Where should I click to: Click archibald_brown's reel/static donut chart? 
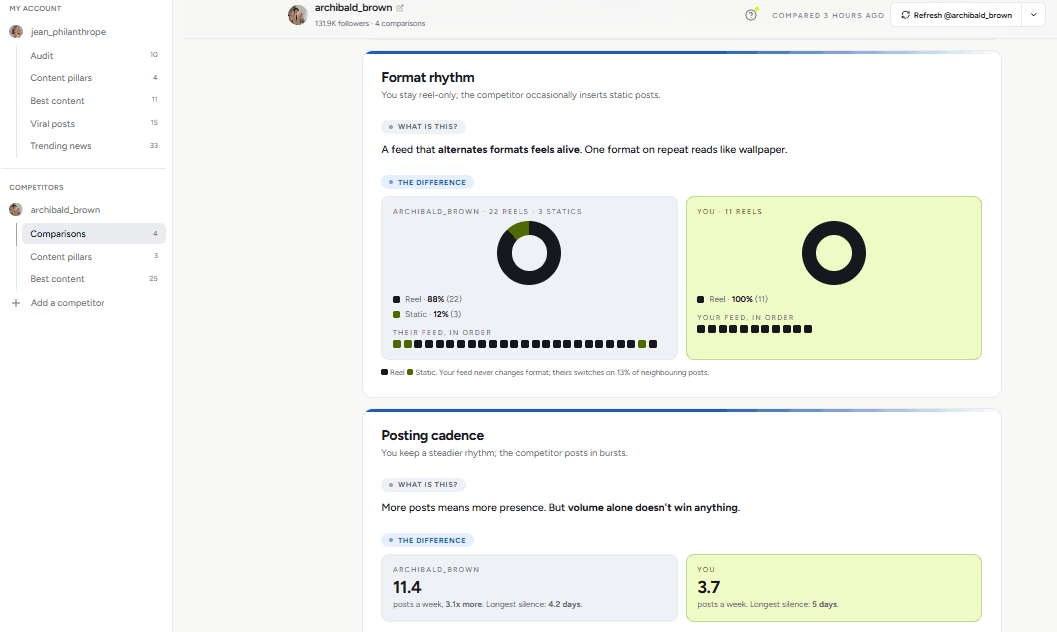coord(529,253)
